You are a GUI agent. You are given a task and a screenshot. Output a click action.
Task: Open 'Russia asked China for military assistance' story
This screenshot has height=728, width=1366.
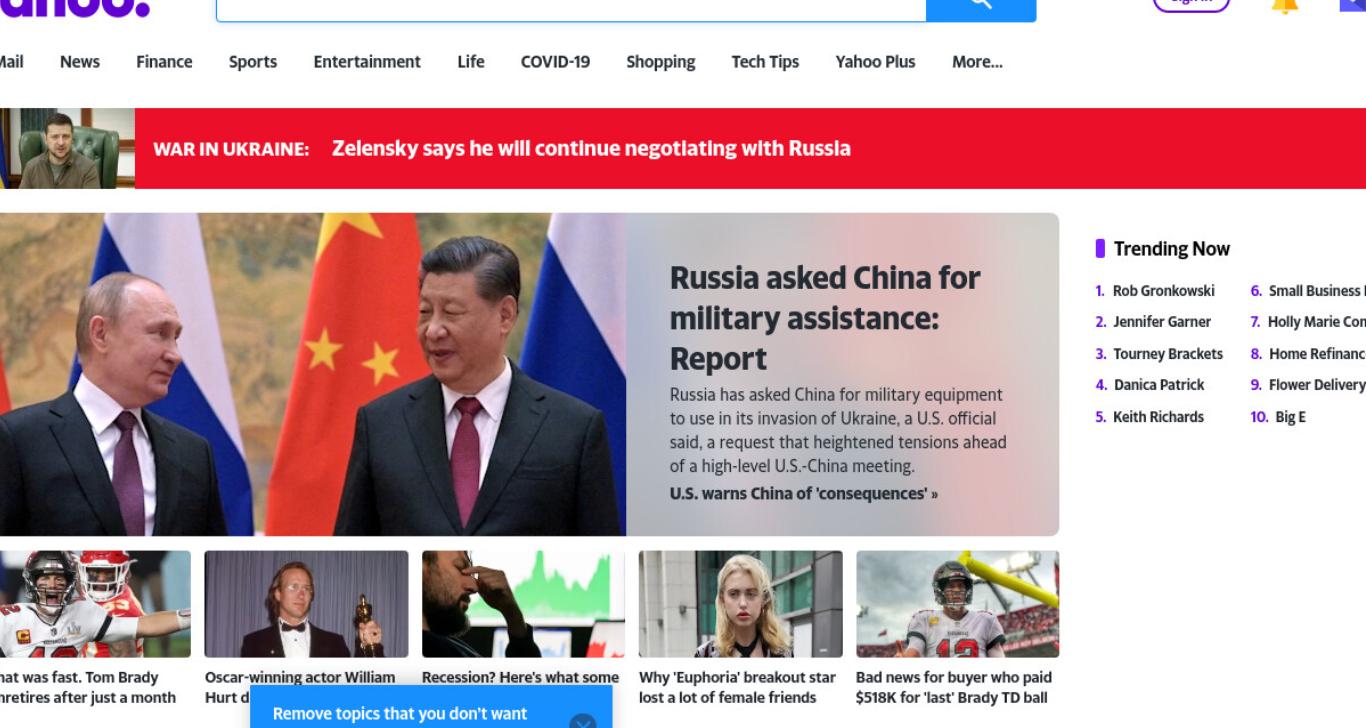(x=825, y=317)
